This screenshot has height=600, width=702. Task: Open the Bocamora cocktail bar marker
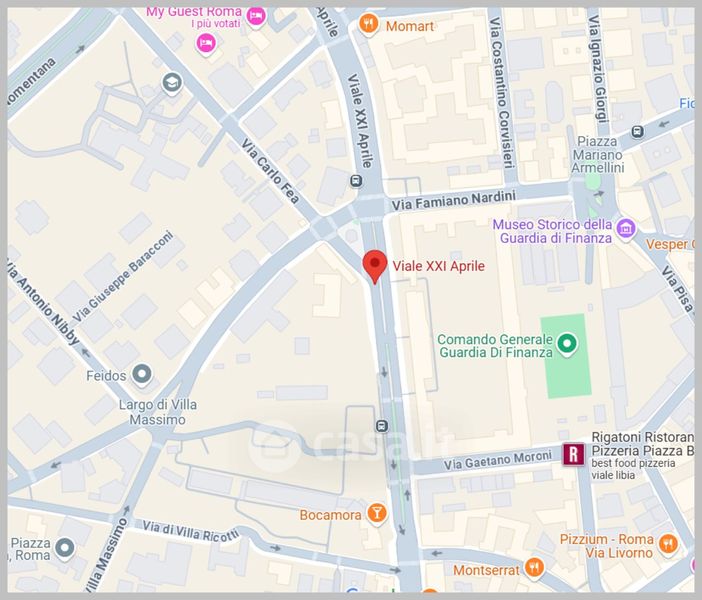pyautogui.click(x=377, y=514)
